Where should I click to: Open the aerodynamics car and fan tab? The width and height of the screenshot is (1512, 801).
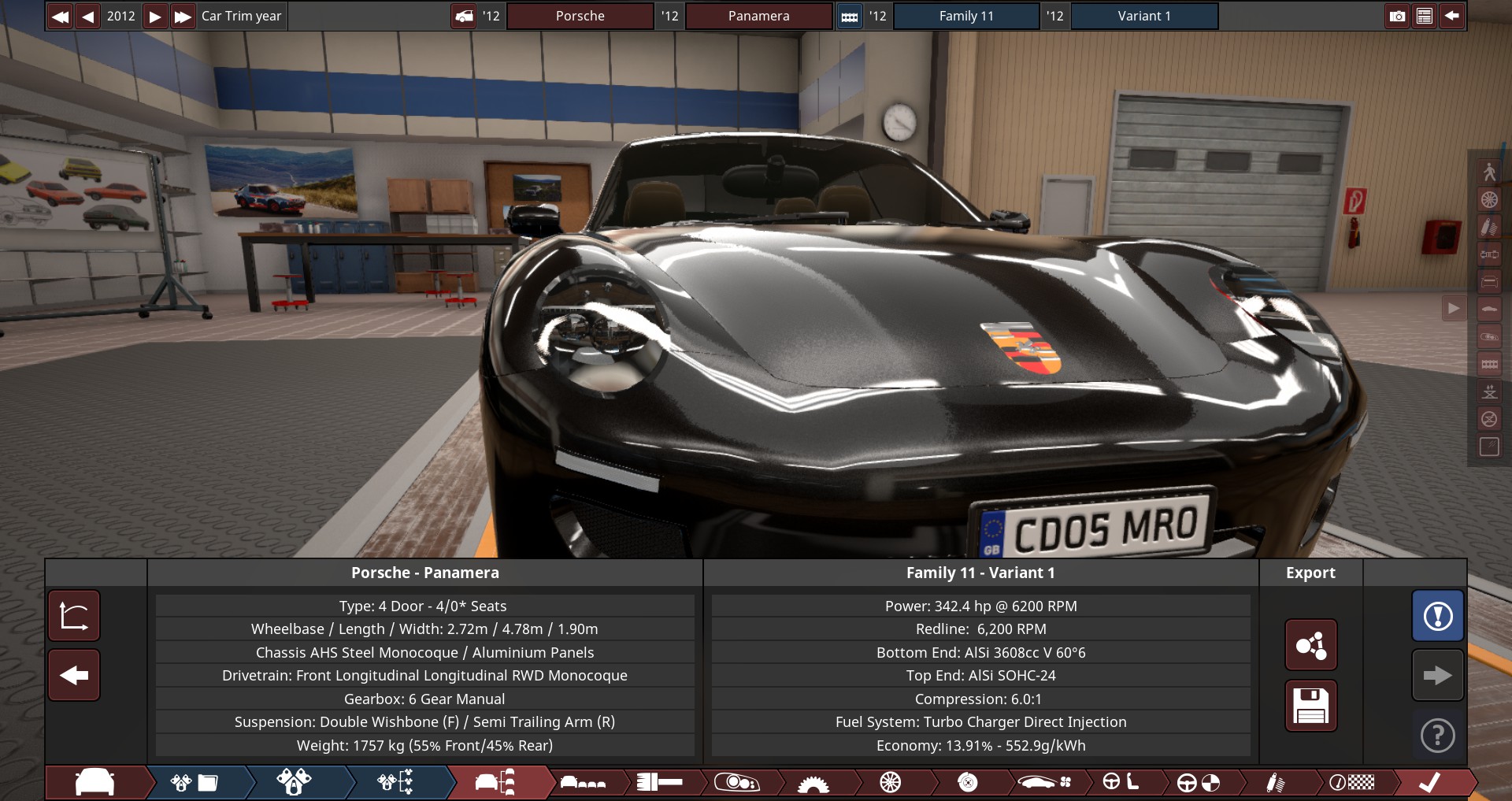(x=1044, y=782)
